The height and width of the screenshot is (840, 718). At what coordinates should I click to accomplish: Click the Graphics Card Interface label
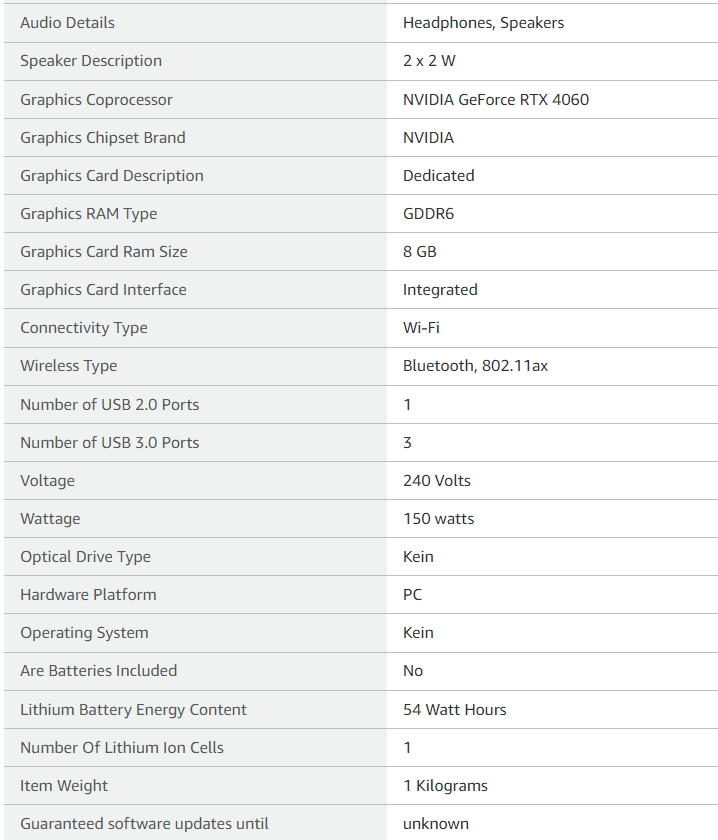(103, 290)
